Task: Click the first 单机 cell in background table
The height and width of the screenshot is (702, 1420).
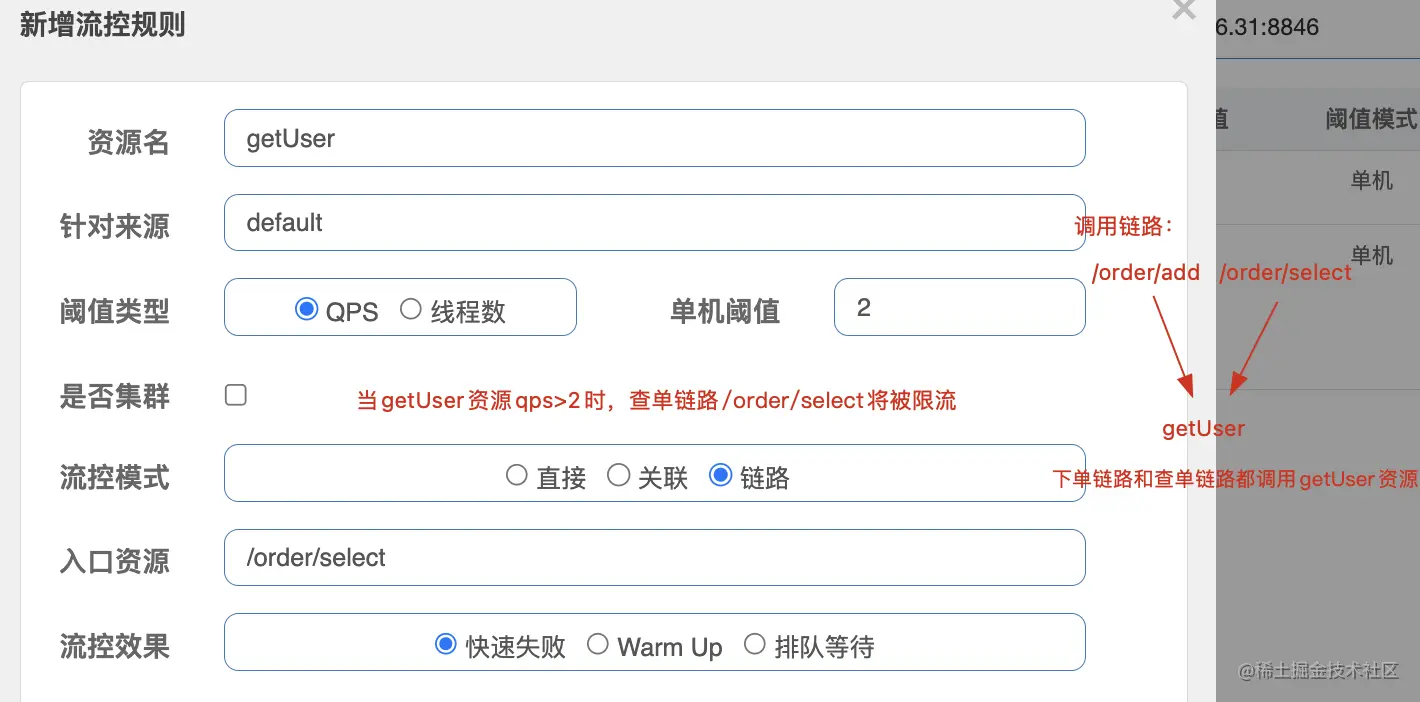Action: pos(1372,181)
